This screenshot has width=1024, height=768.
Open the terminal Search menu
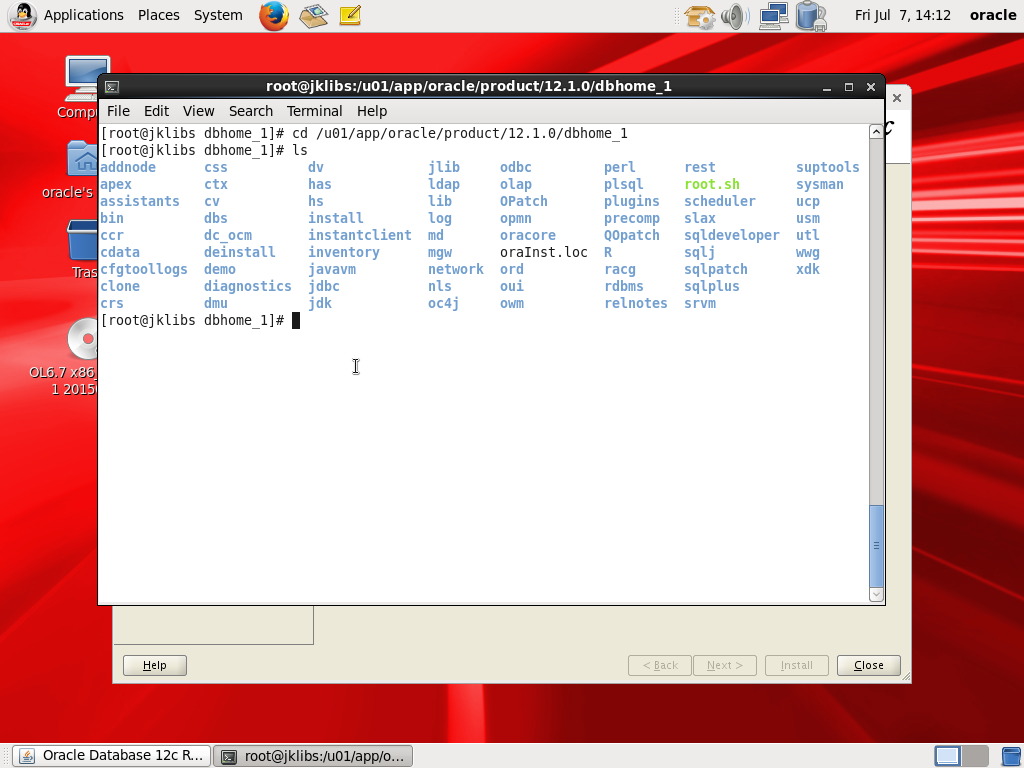[x=251, y=111]
